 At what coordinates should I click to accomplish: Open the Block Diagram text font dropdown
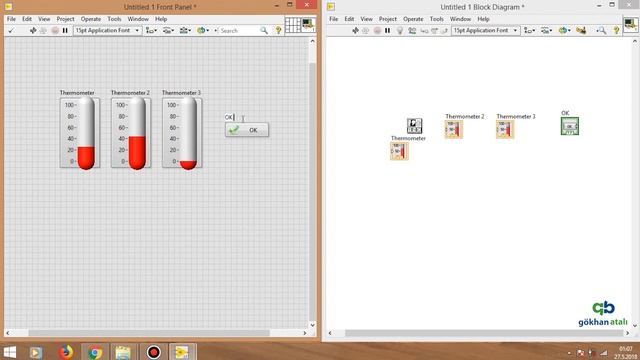(486, 31)
